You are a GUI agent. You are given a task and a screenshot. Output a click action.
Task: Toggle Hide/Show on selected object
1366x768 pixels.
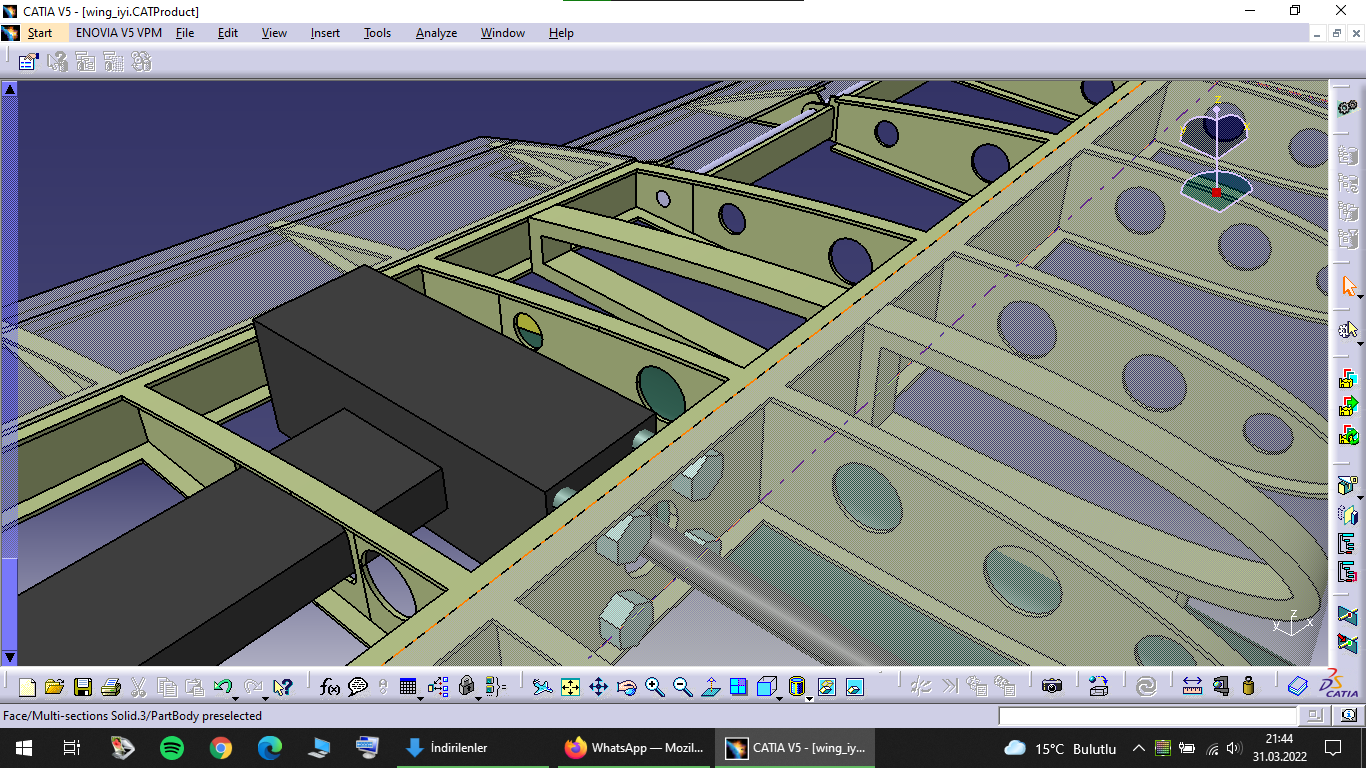coord(826,687)
